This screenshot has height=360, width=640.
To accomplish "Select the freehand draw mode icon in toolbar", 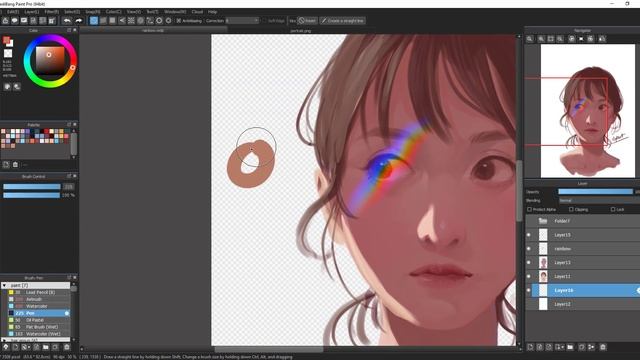I will coord(94,20).
